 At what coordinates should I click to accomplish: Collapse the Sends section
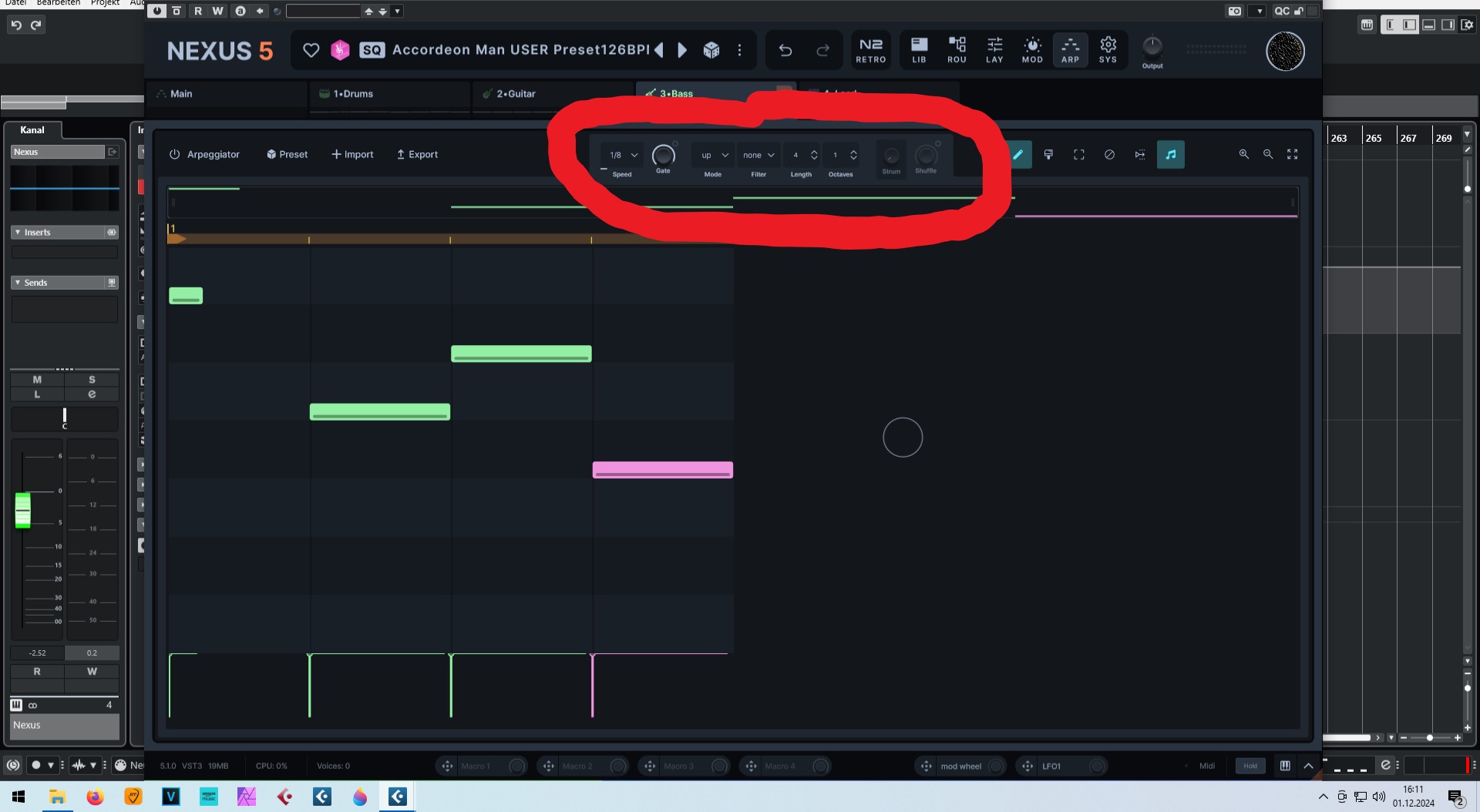pyautogui.click(x=18, y=283)
